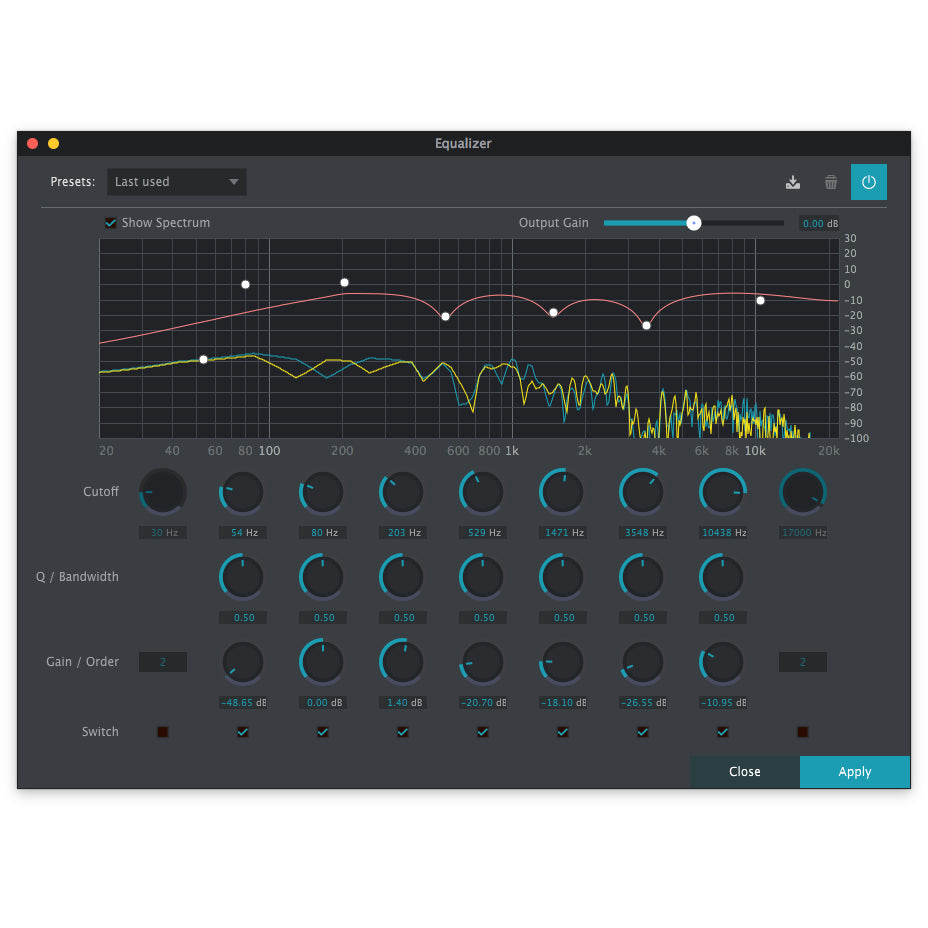The width and height of the screenshot is (928, 928).
Task: Click the 10438 Hz cutoff knob
Action: pos(722,492)
